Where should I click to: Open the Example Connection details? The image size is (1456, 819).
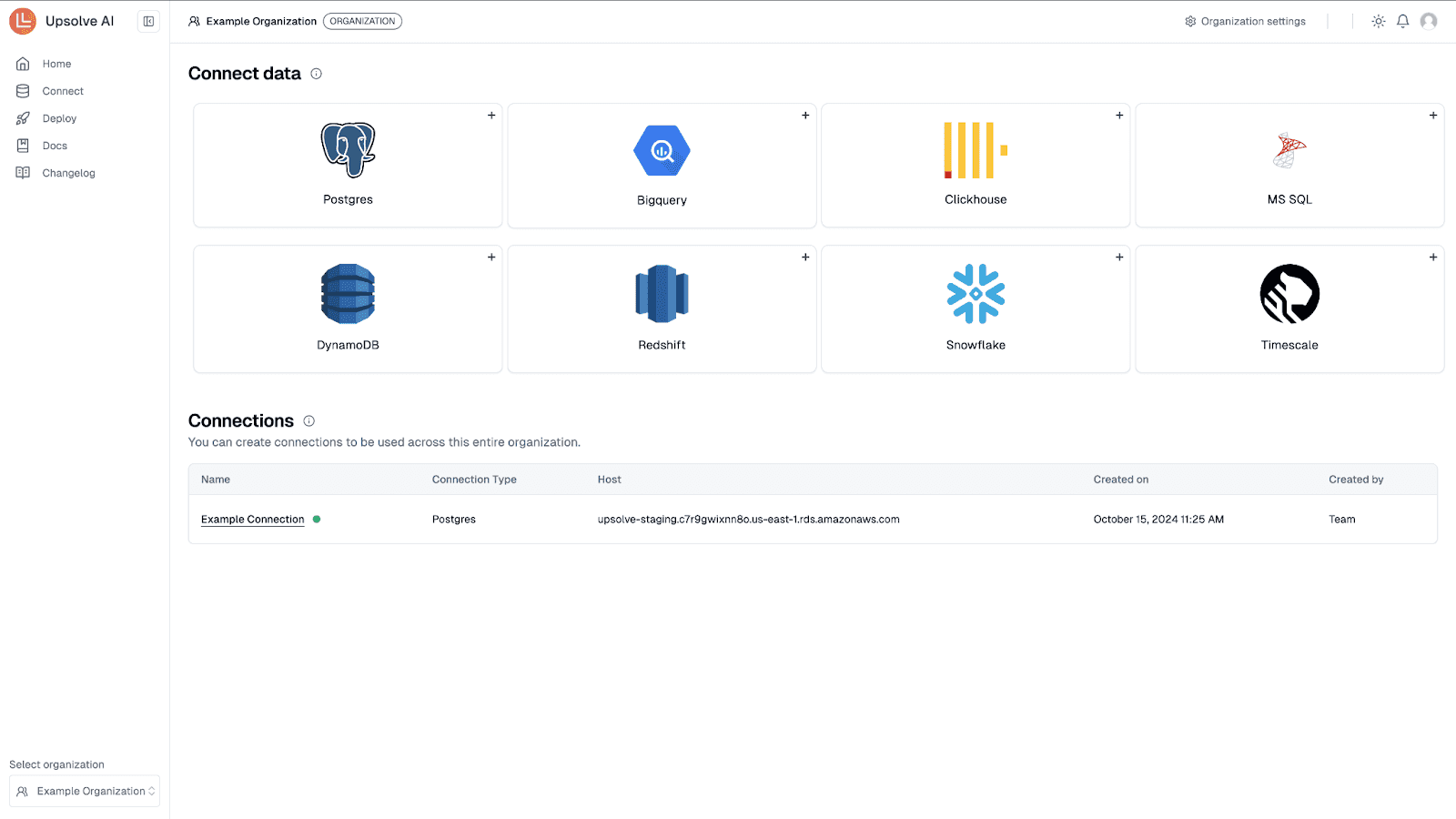[x=252, y=519]
